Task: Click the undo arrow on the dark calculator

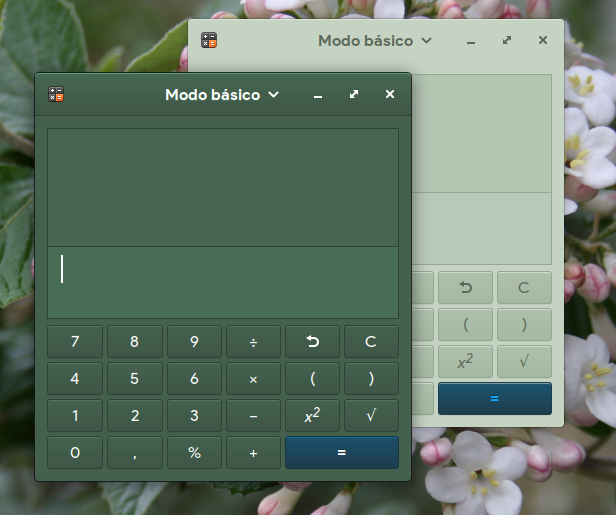Action: (x=312, y=341)
